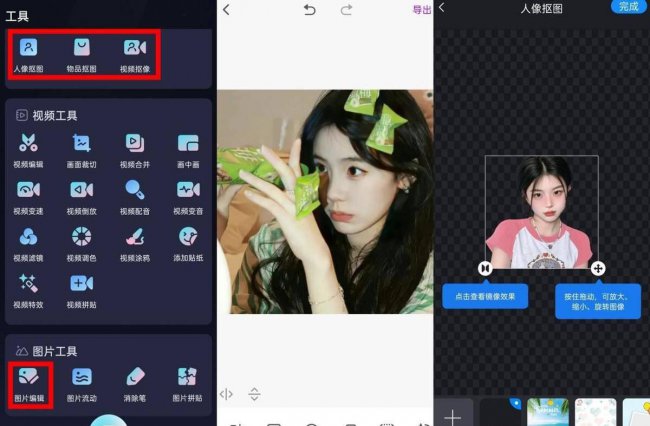The width and height of the screenshot is (650, 426).
Task: Click the move-scale handle on cutout
Action: (598, 269)
